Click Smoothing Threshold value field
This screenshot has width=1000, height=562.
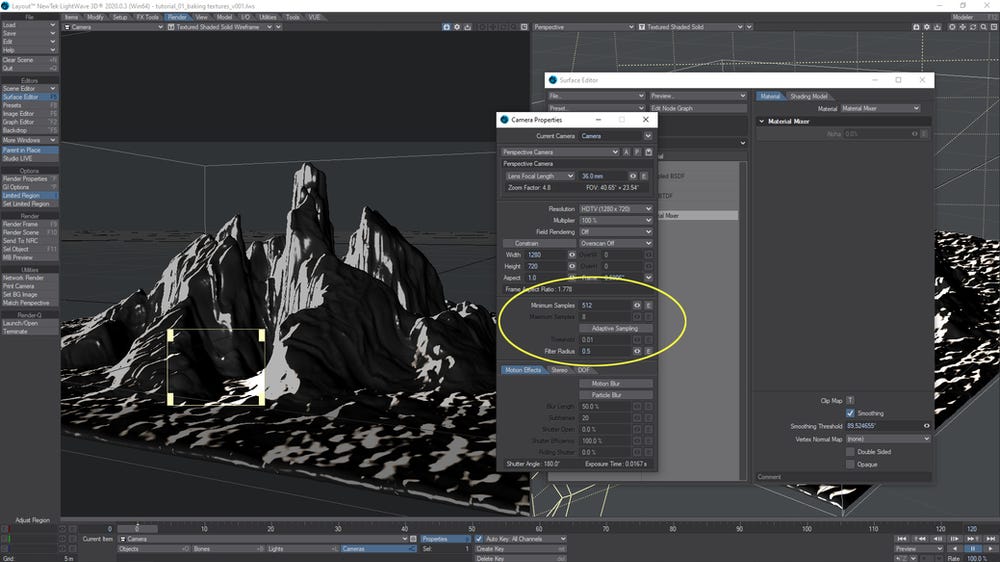tap(883, 426)
